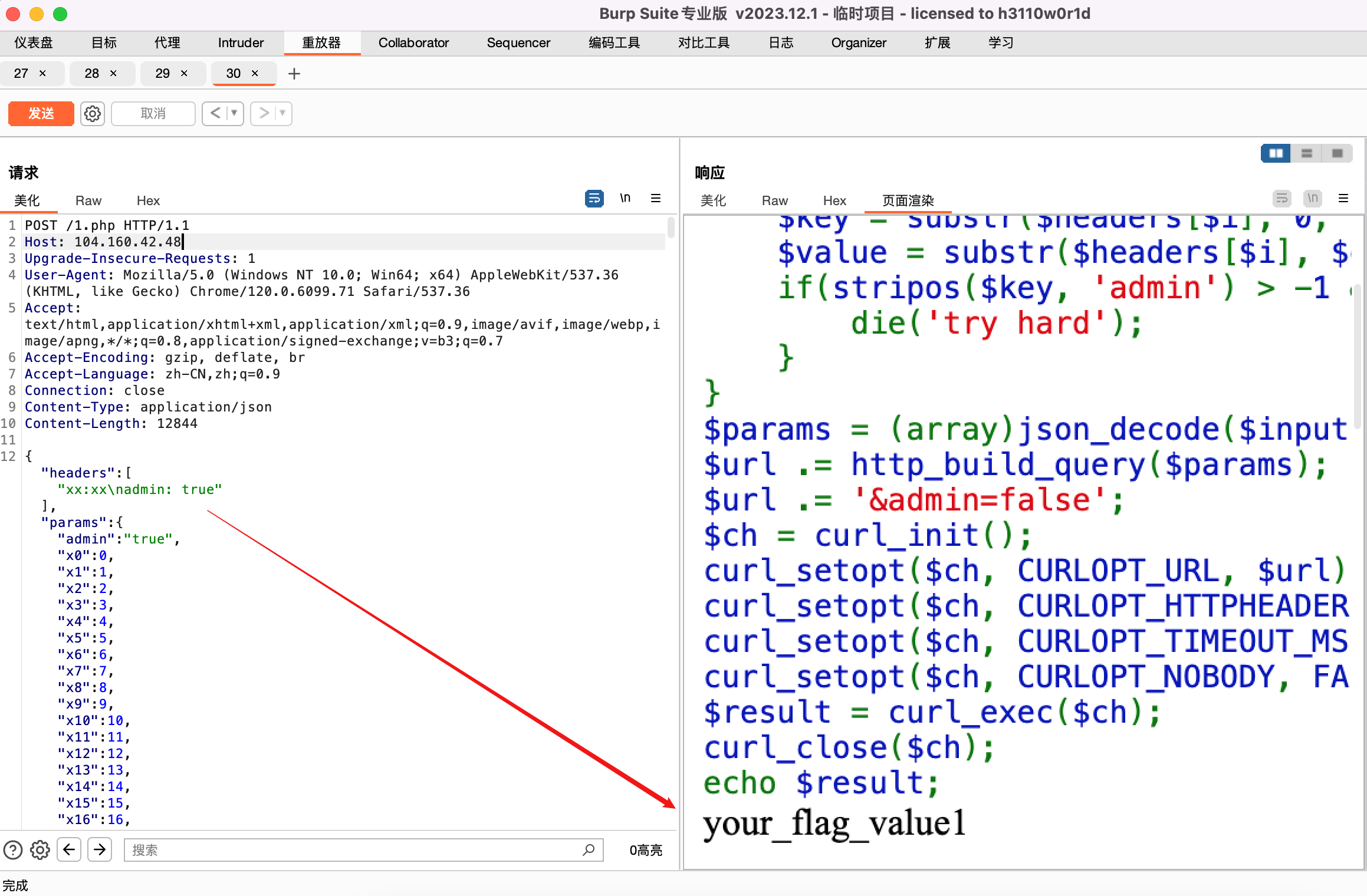This screenshot has height=896, width=1367.
Task: Click the 搜索 search input field
Action: (354, 849)
